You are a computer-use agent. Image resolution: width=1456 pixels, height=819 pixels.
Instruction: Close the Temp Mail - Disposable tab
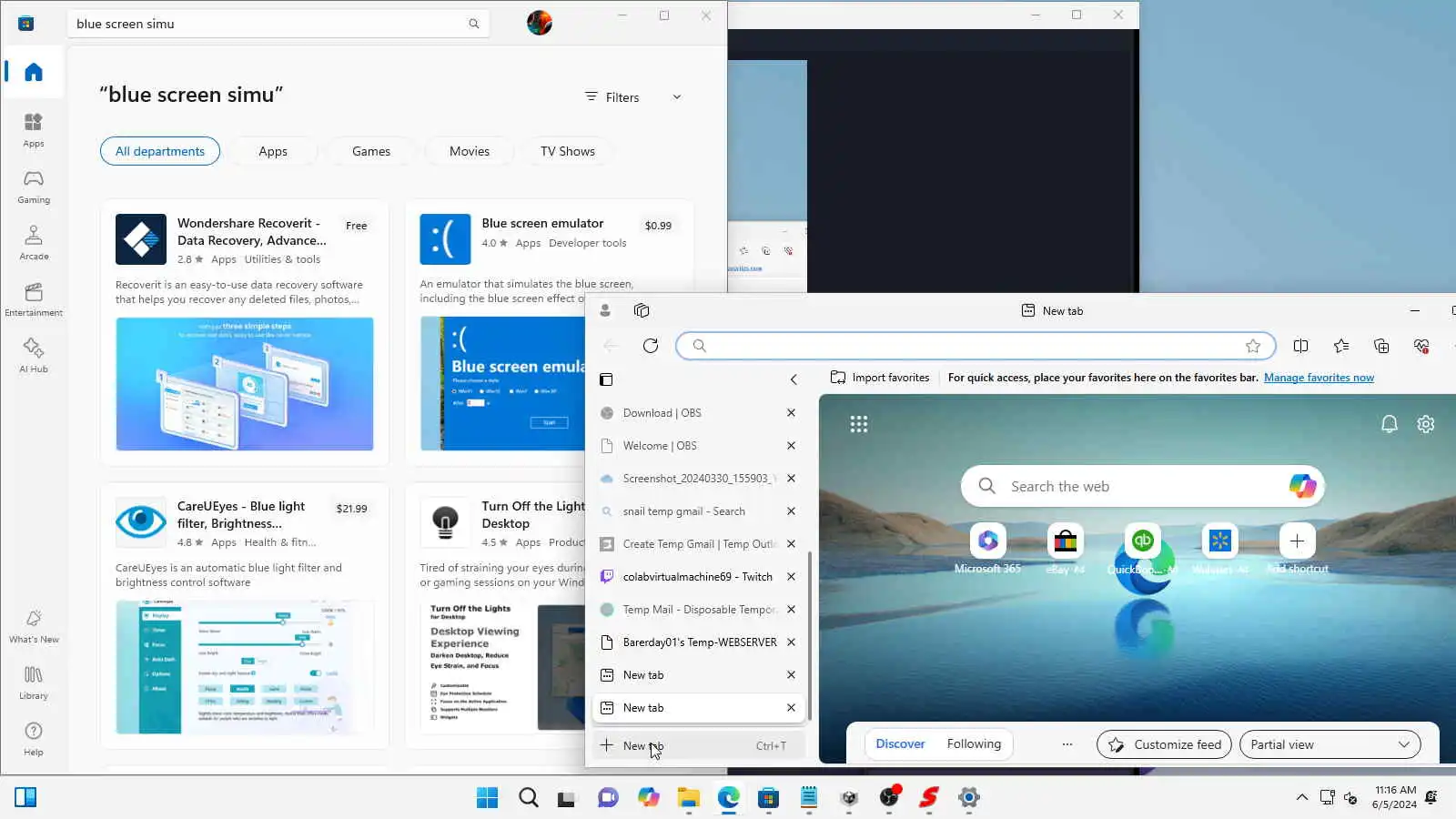[791, 610]
